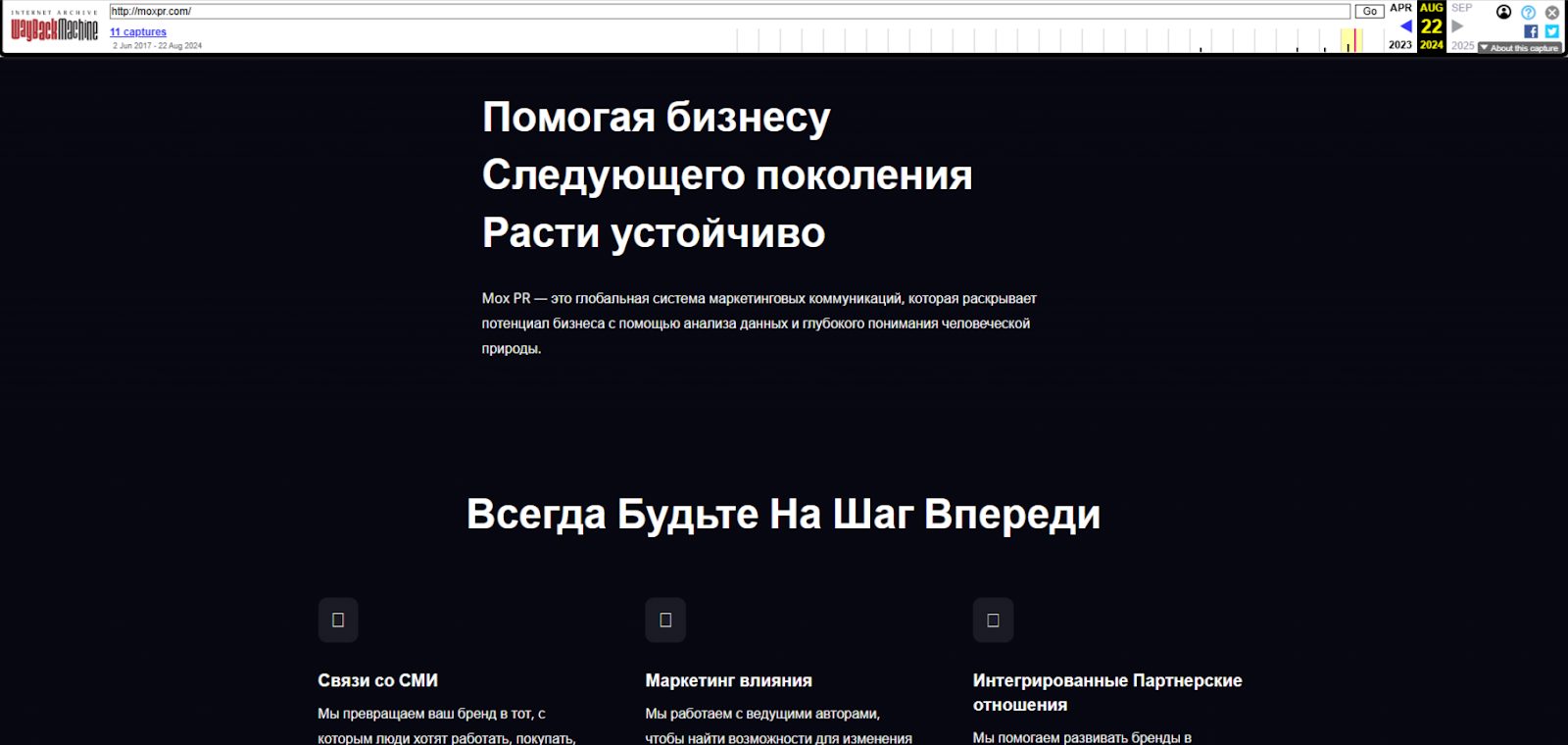Open the user account icon

tap(1504, 12)
